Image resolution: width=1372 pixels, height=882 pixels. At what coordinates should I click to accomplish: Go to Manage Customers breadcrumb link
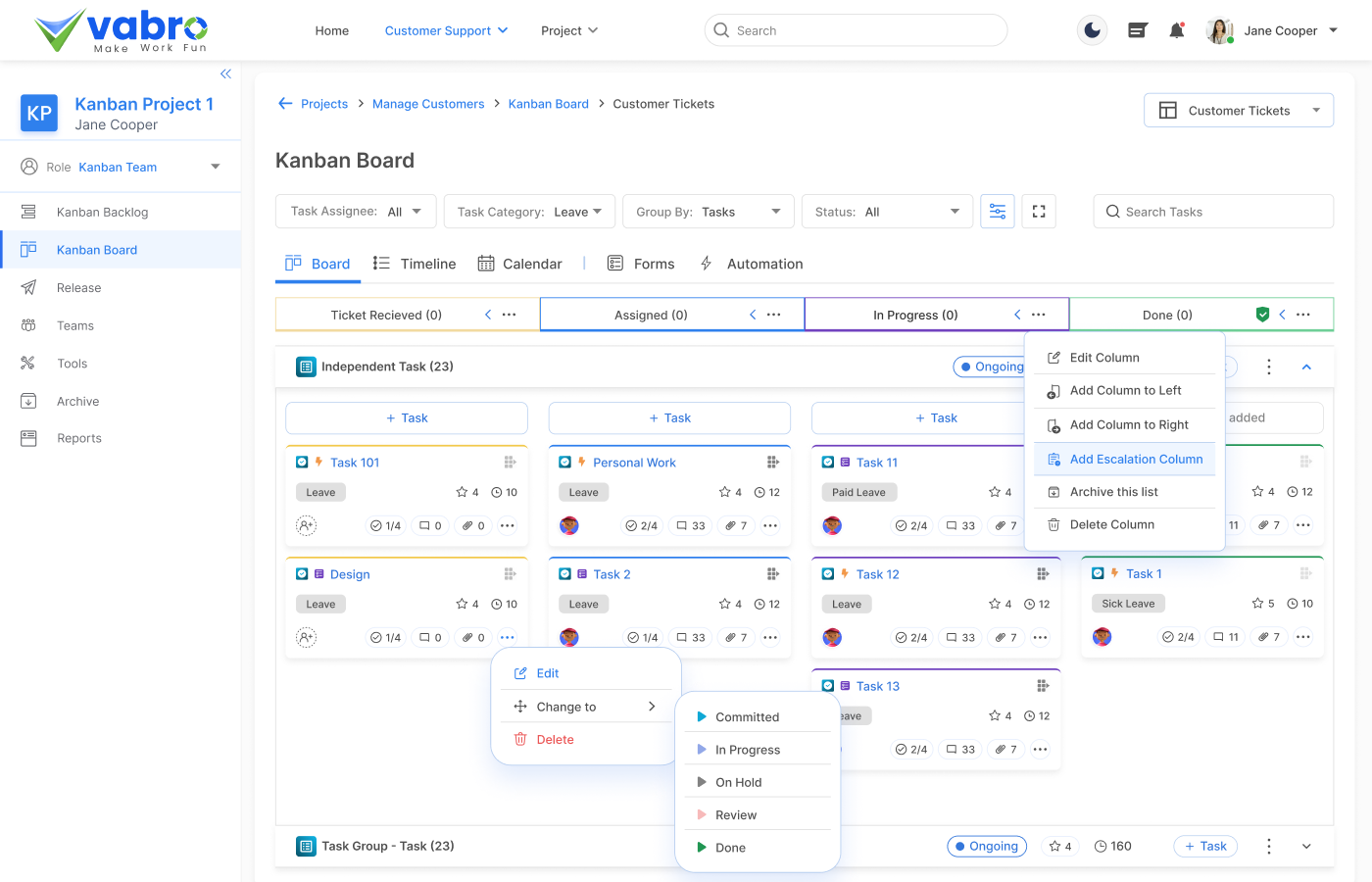pos(428,104)
